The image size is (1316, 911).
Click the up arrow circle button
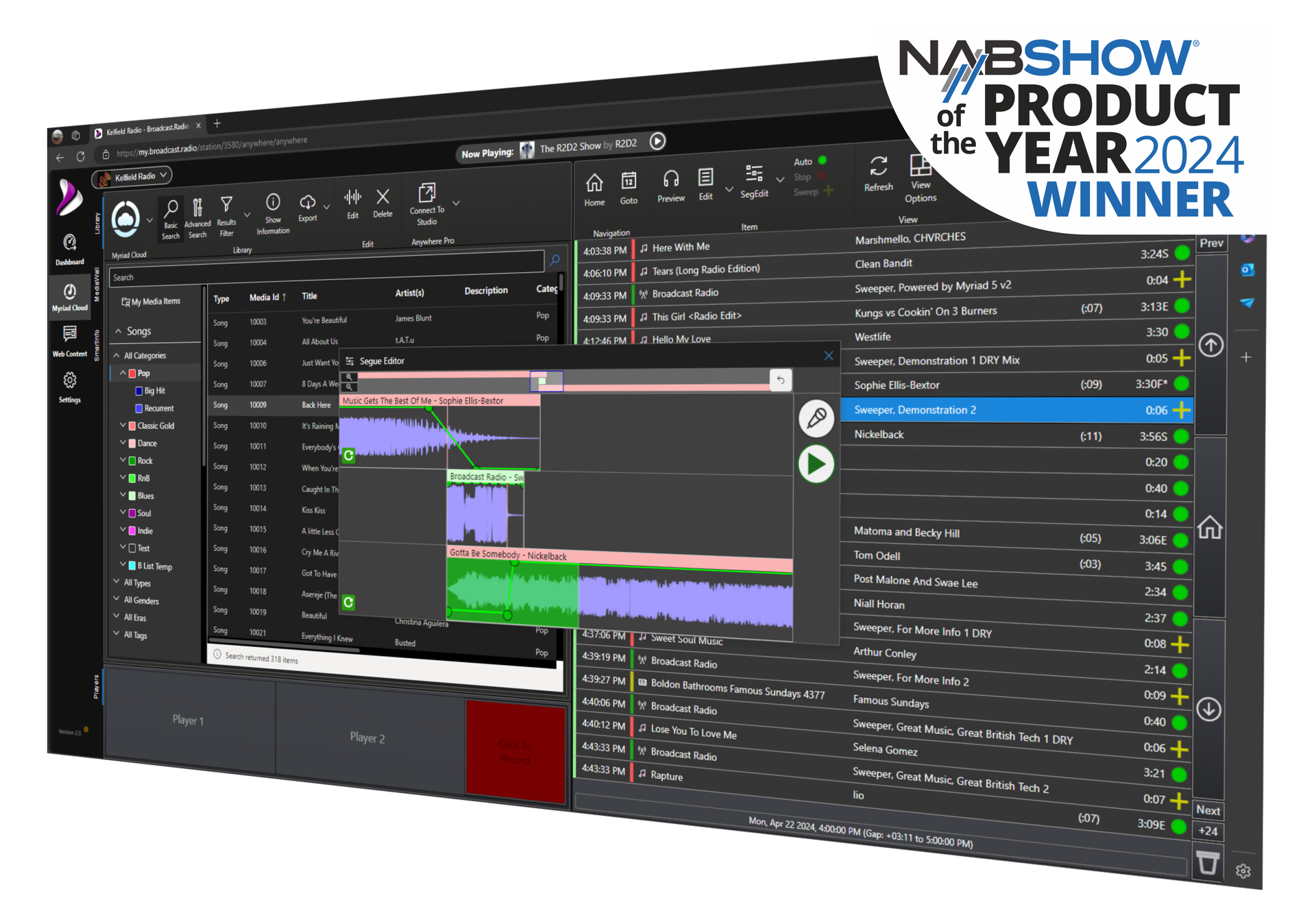1211,344
